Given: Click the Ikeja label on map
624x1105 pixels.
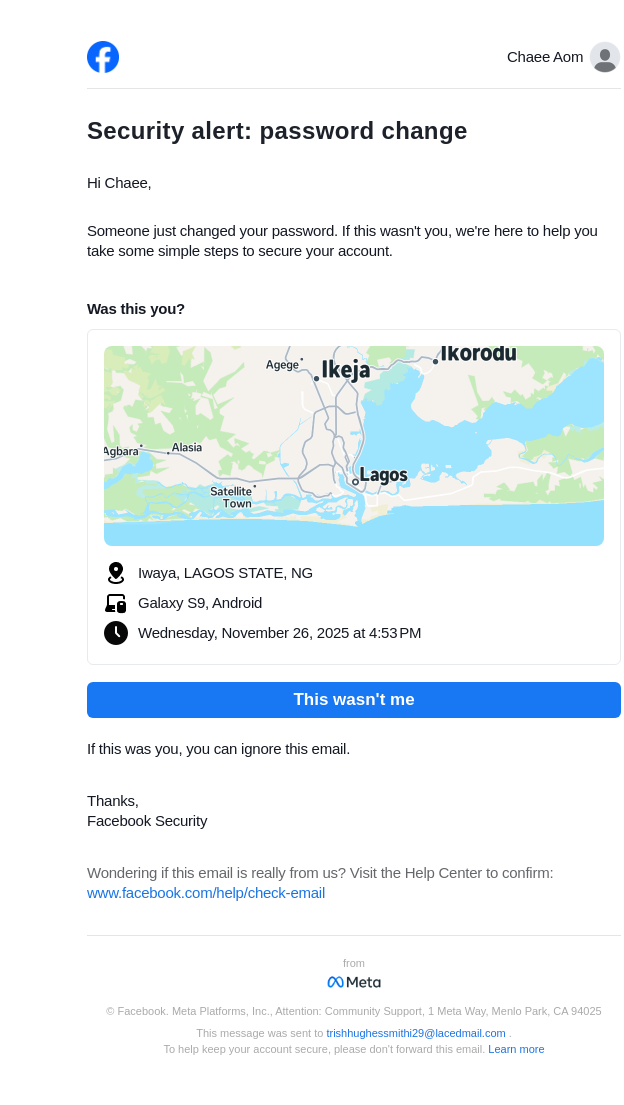Looking at the screenshot, I should coord(345,370).
